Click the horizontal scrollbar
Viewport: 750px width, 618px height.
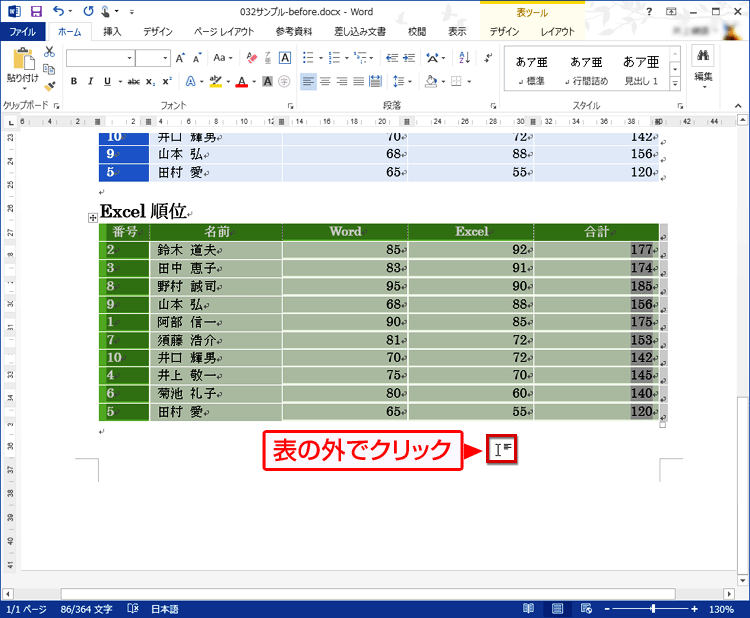coord(368,594)
